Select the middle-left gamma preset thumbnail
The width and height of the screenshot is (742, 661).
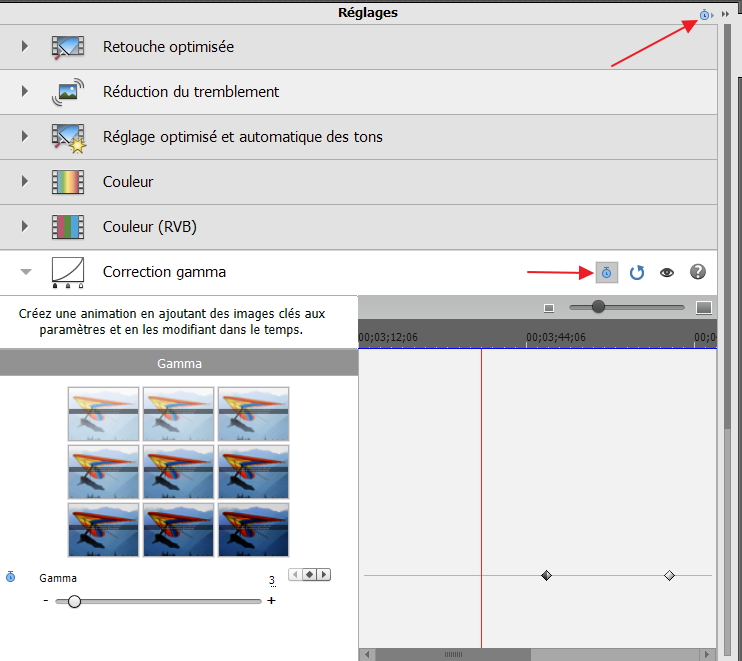coord(103,472)
